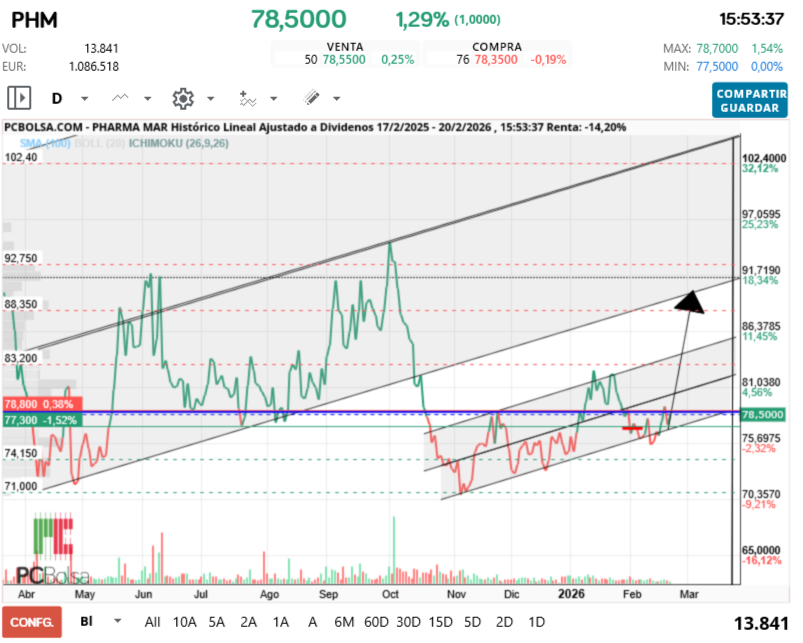Select the A time range
Viewport: 803px width, 643px height.
pos(312,622)
